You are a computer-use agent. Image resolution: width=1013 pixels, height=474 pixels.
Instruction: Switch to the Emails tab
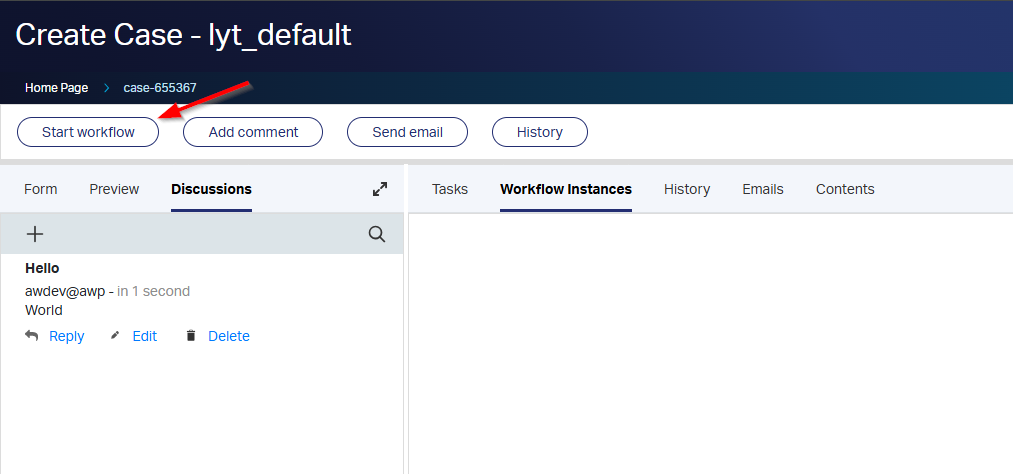coord(763,189)
